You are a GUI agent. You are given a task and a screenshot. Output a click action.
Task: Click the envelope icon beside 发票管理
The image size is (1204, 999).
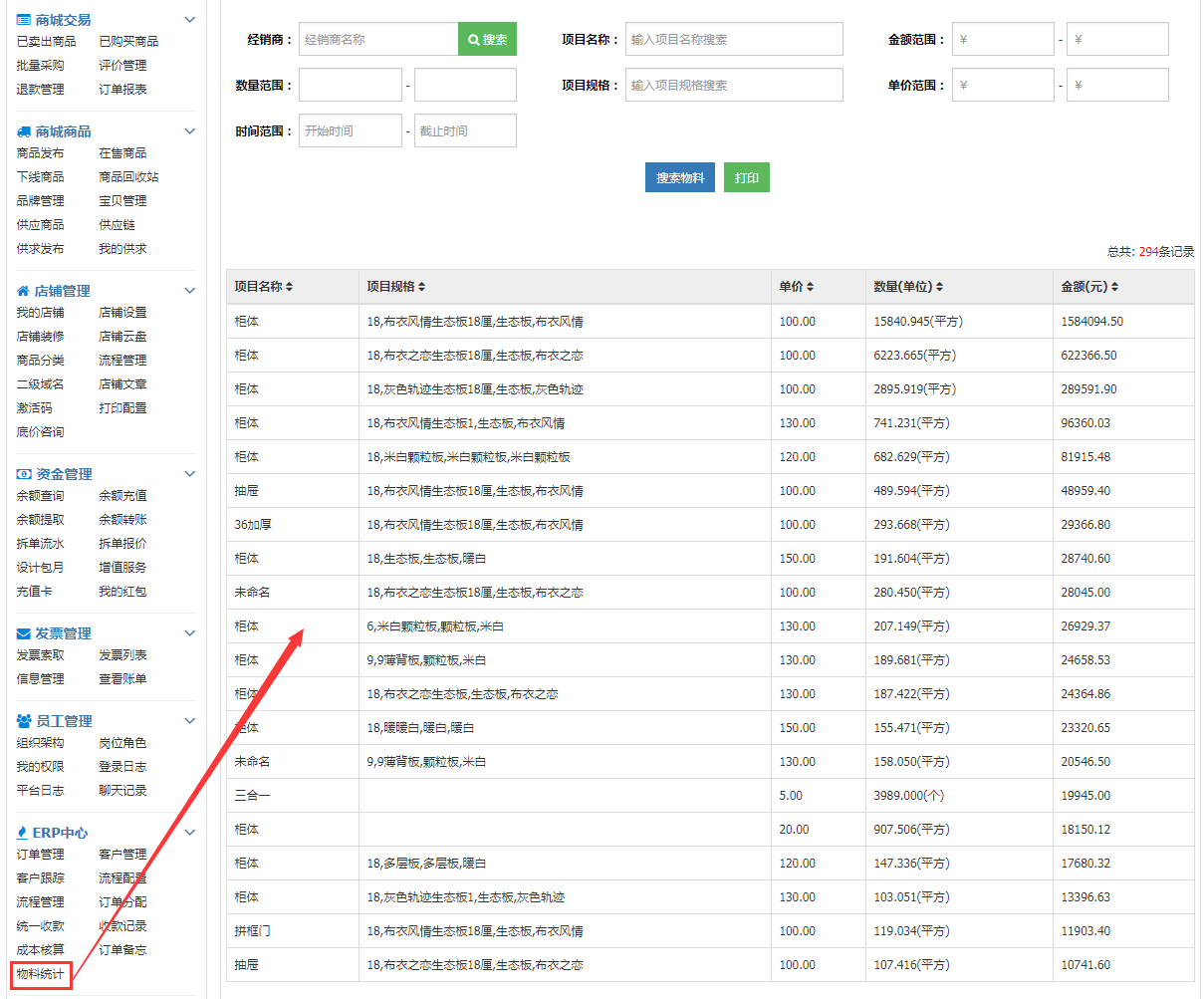(24, 633)
